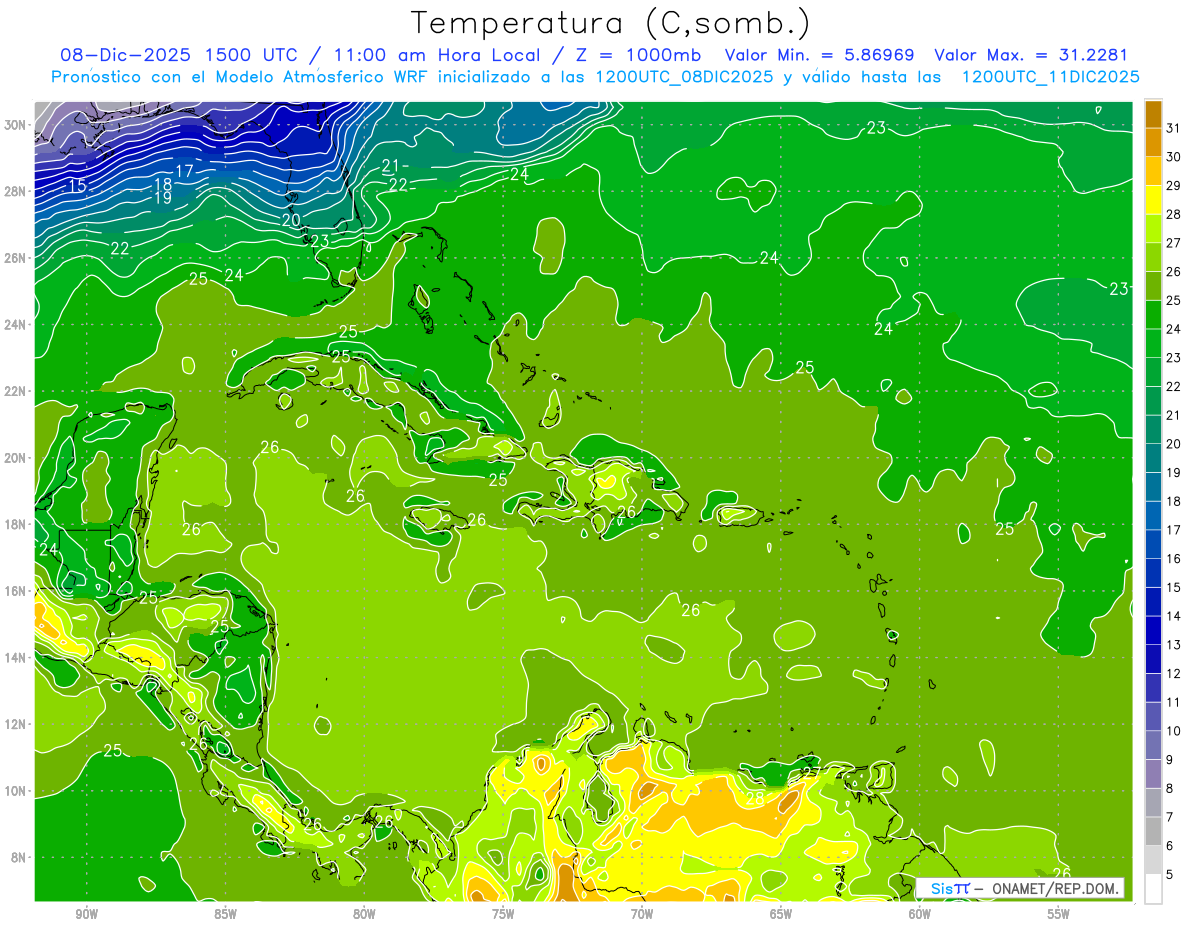Click the 18N latitude axis label
The image size is (1200, 927).
click(x=17, y=524)
